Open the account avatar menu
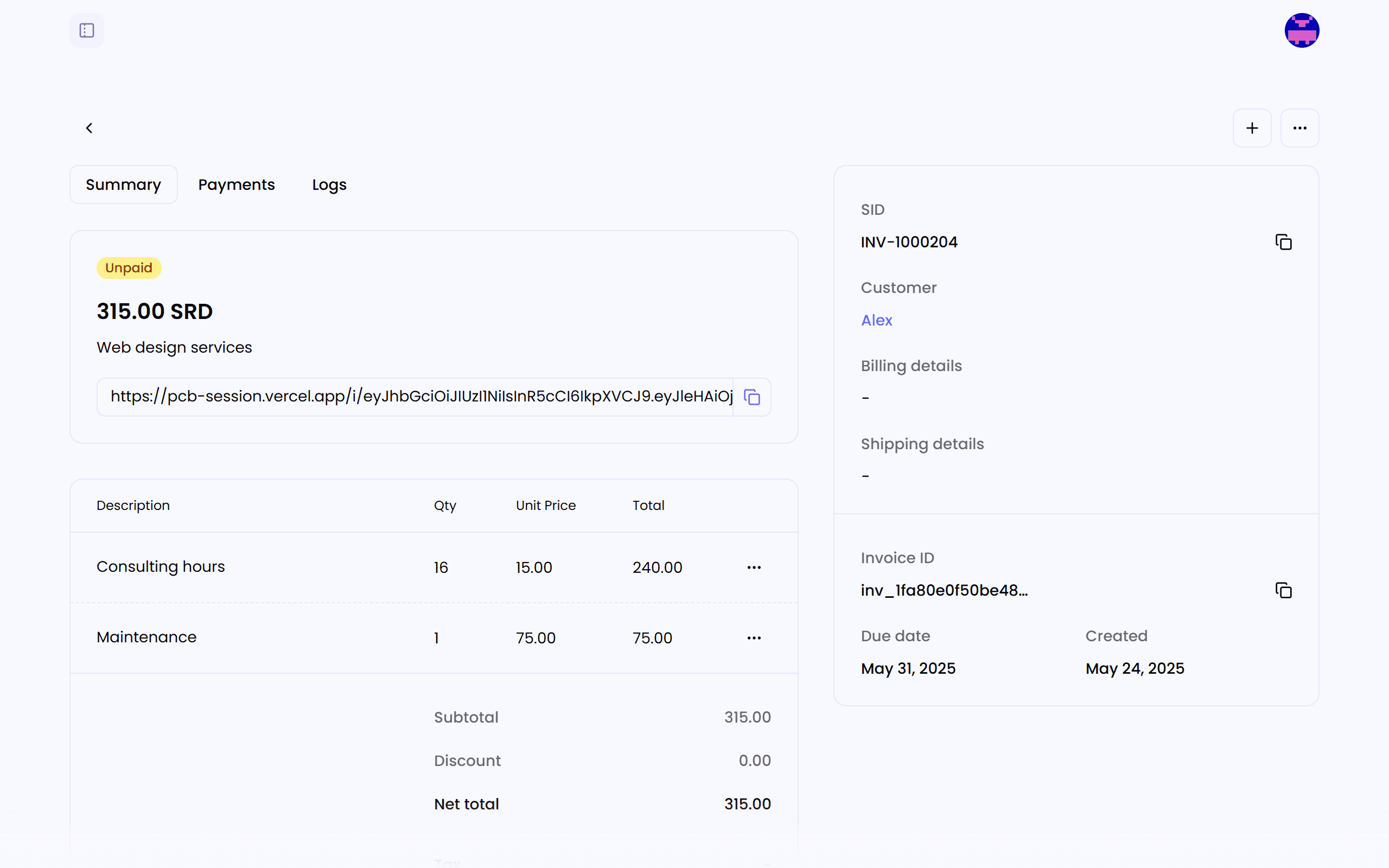The width and height of the screenshot is (1389, 868). [1301, 30]
